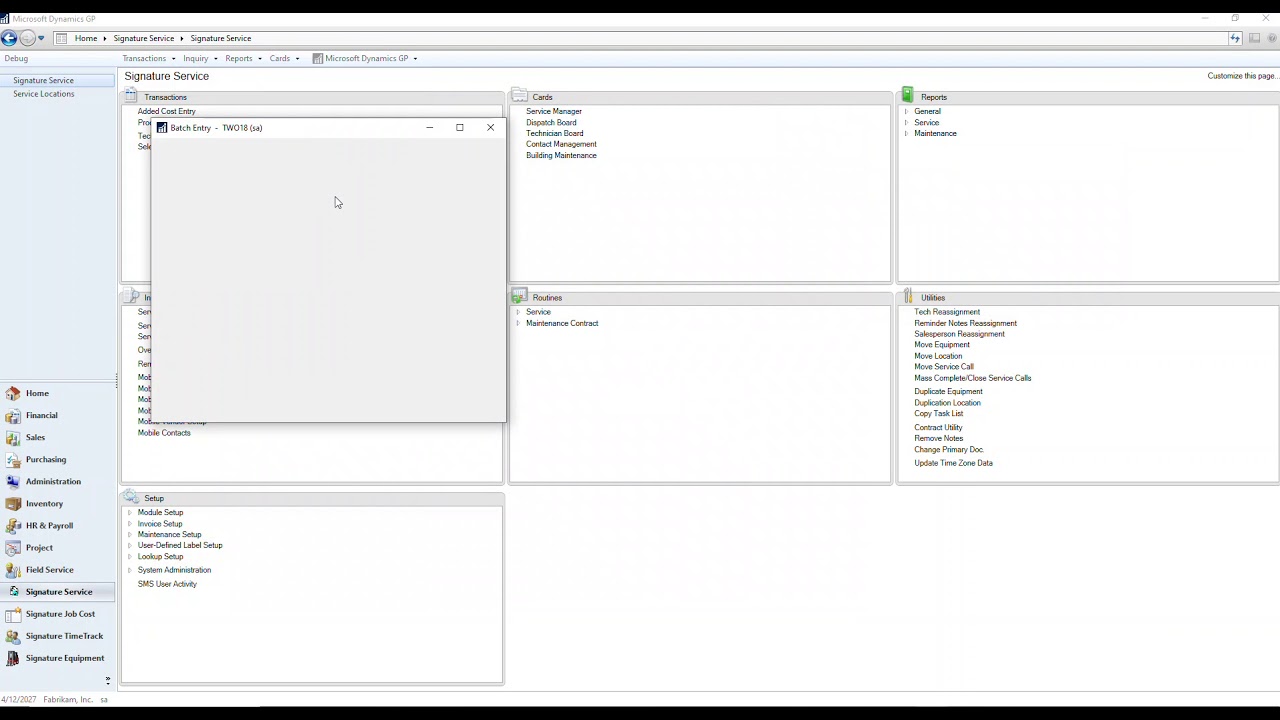Viewport: 1280px width, 720px height.
Task: Open the Signature Equipment navigation button
Action: [x=58, y=657]
